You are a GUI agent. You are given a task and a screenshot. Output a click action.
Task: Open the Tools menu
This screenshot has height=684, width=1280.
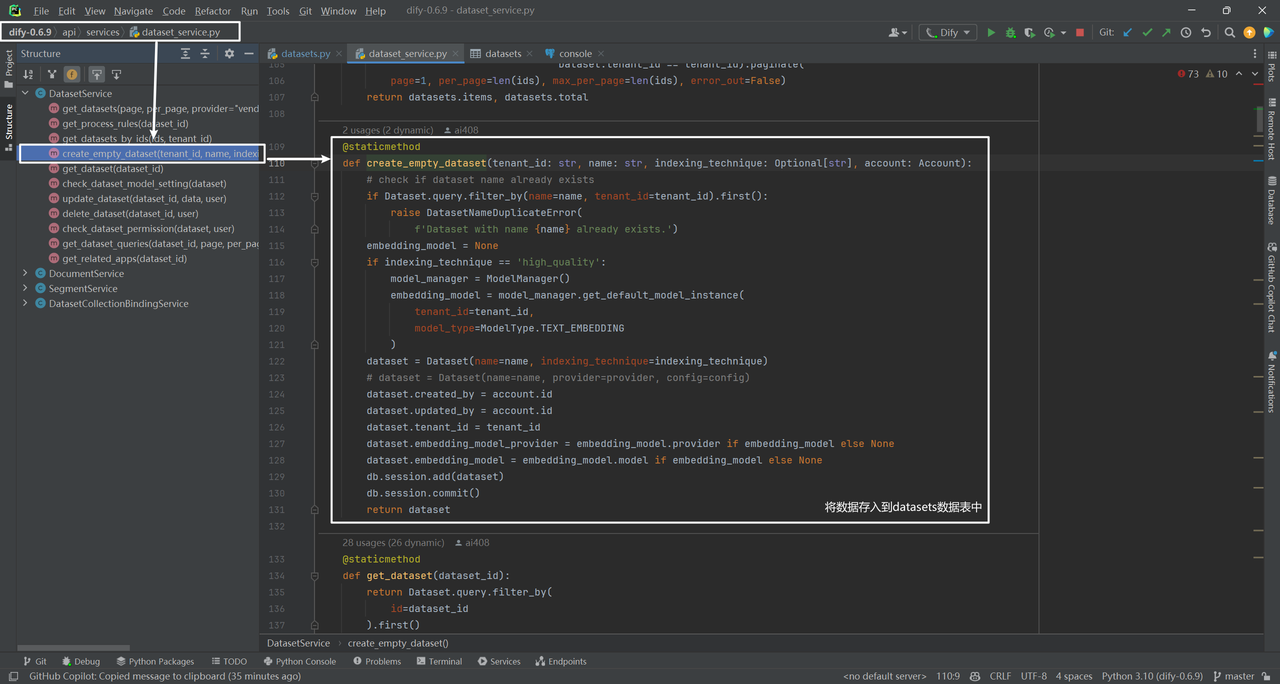[278, 11]
